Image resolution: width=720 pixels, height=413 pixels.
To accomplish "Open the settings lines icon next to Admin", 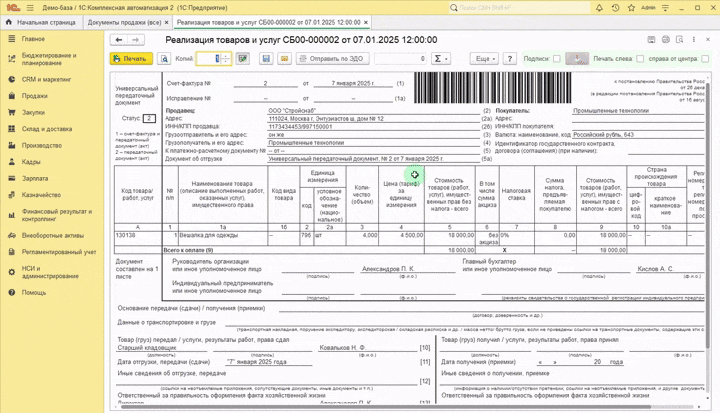I will point(665,8).
